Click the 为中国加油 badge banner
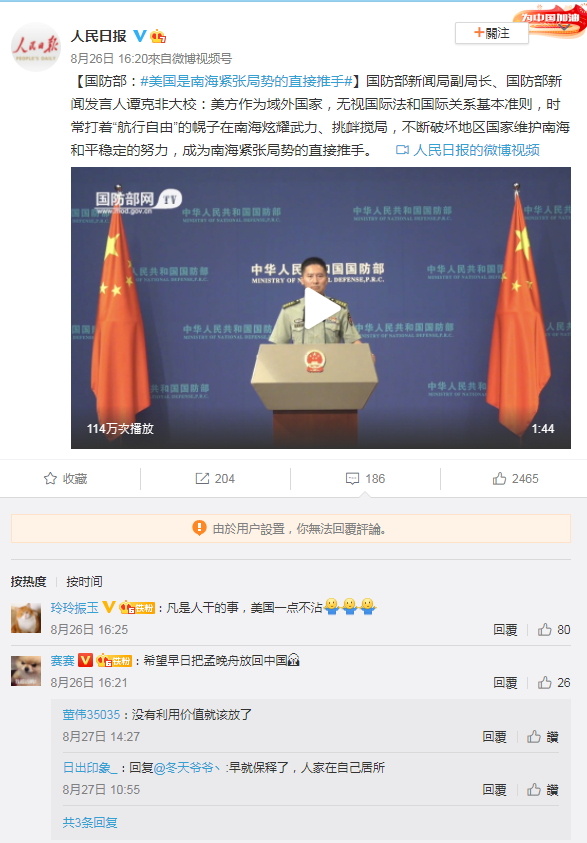The height and width of the screenshot is (843, 587). pos(549,20)
